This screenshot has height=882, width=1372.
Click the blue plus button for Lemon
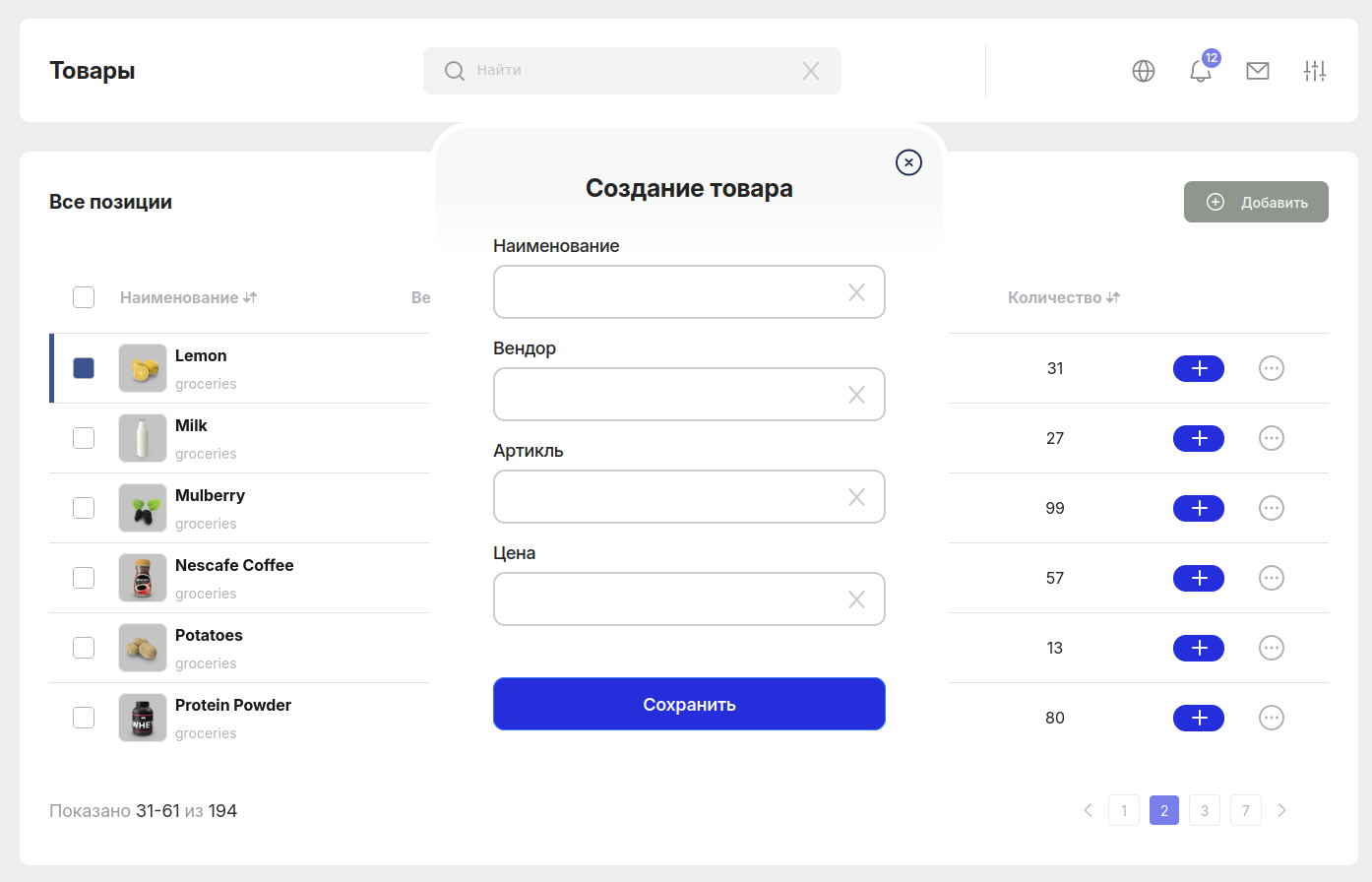coord(1198,368)
